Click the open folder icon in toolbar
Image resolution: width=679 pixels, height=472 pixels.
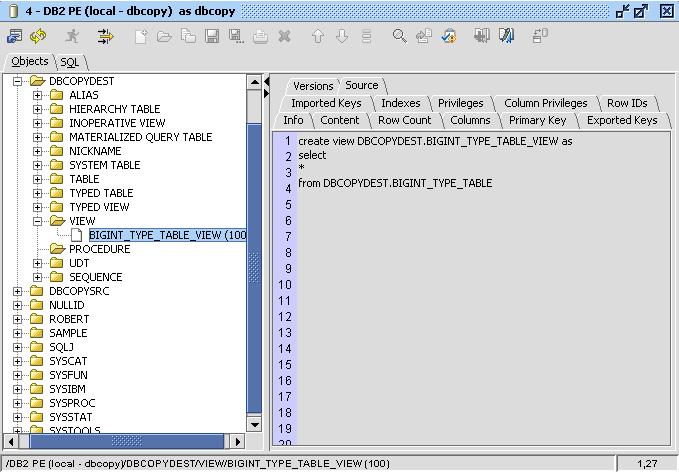(x=164, y=37)
